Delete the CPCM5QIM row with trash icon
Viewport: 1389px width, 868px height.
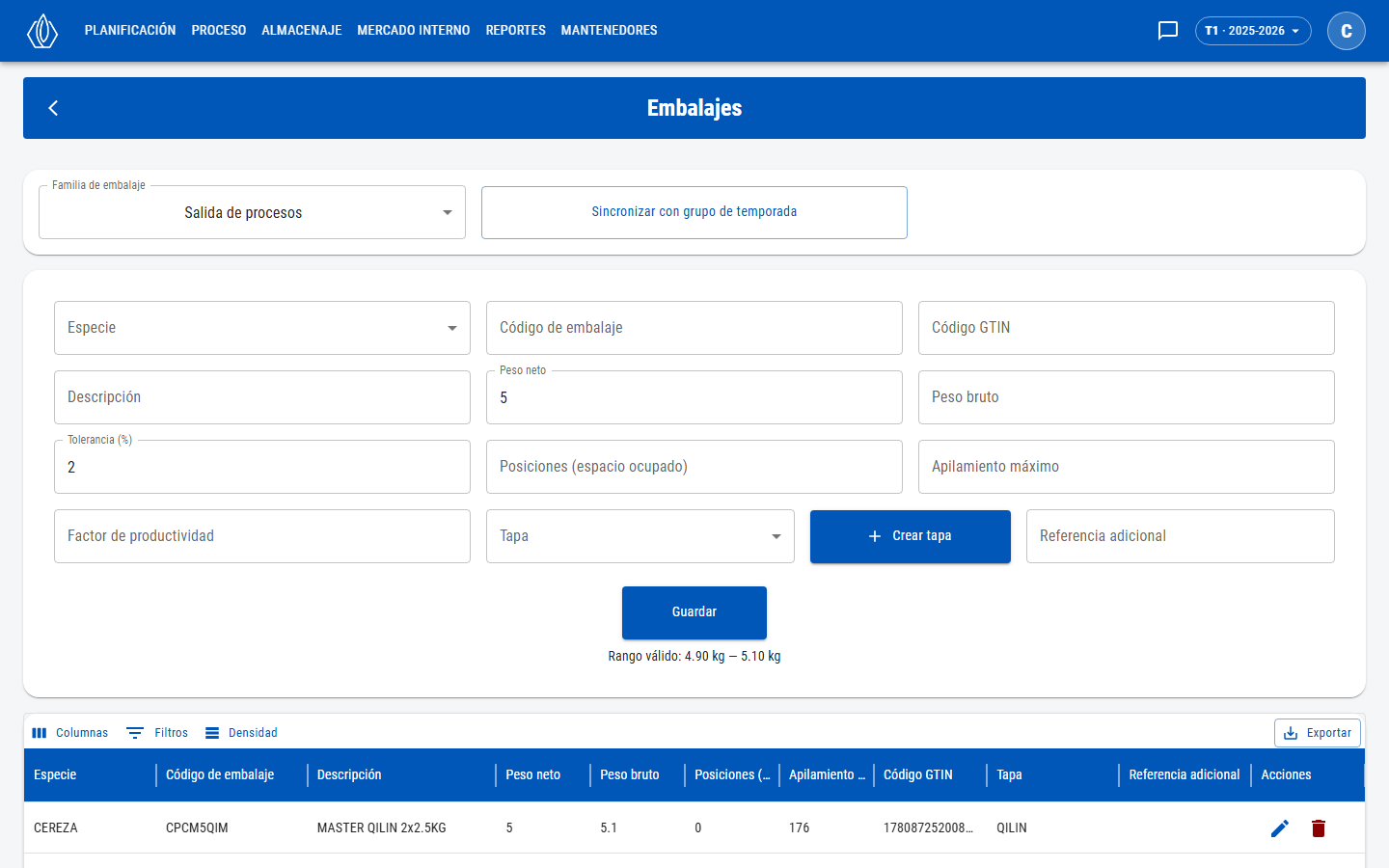click(x=1319, y=828)
